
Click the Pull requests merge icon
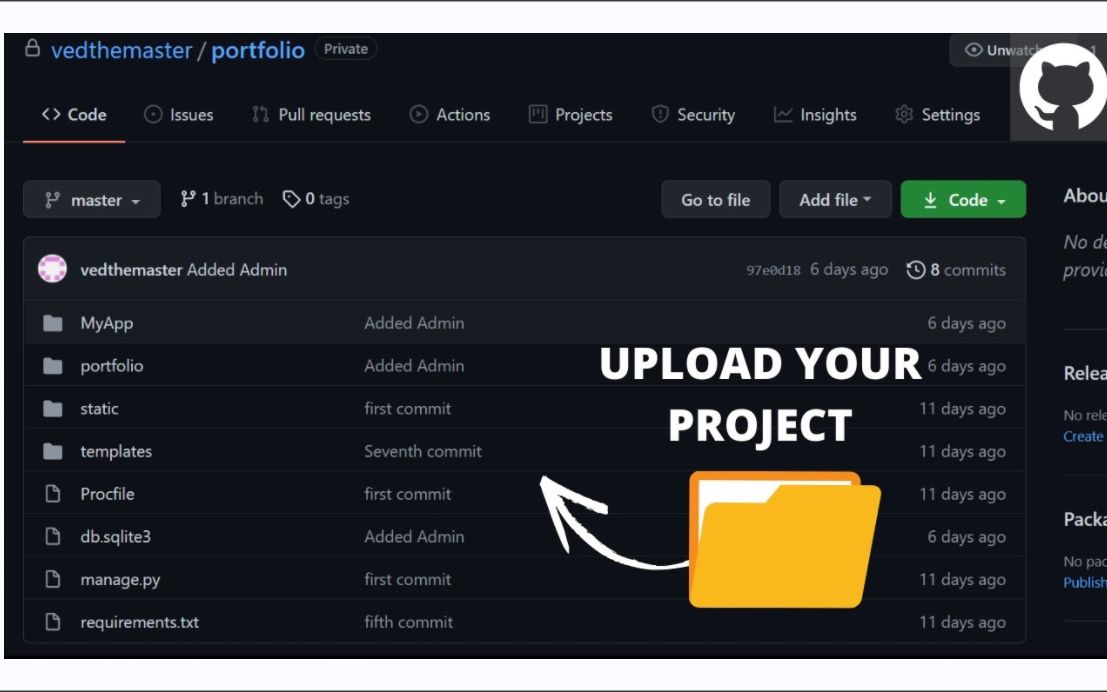pos(261,114)
